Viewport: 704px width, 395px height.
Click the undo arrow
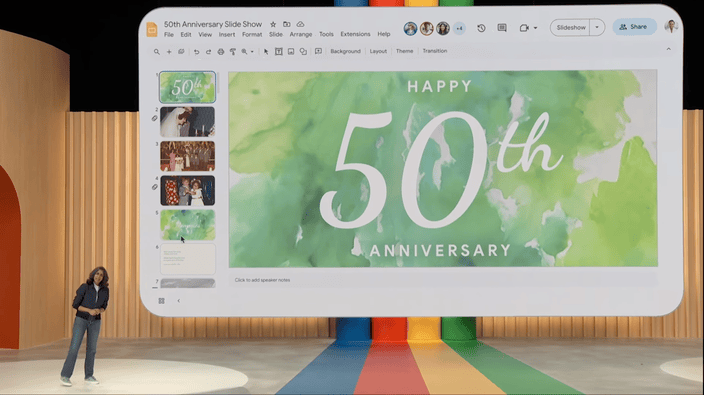196,52
